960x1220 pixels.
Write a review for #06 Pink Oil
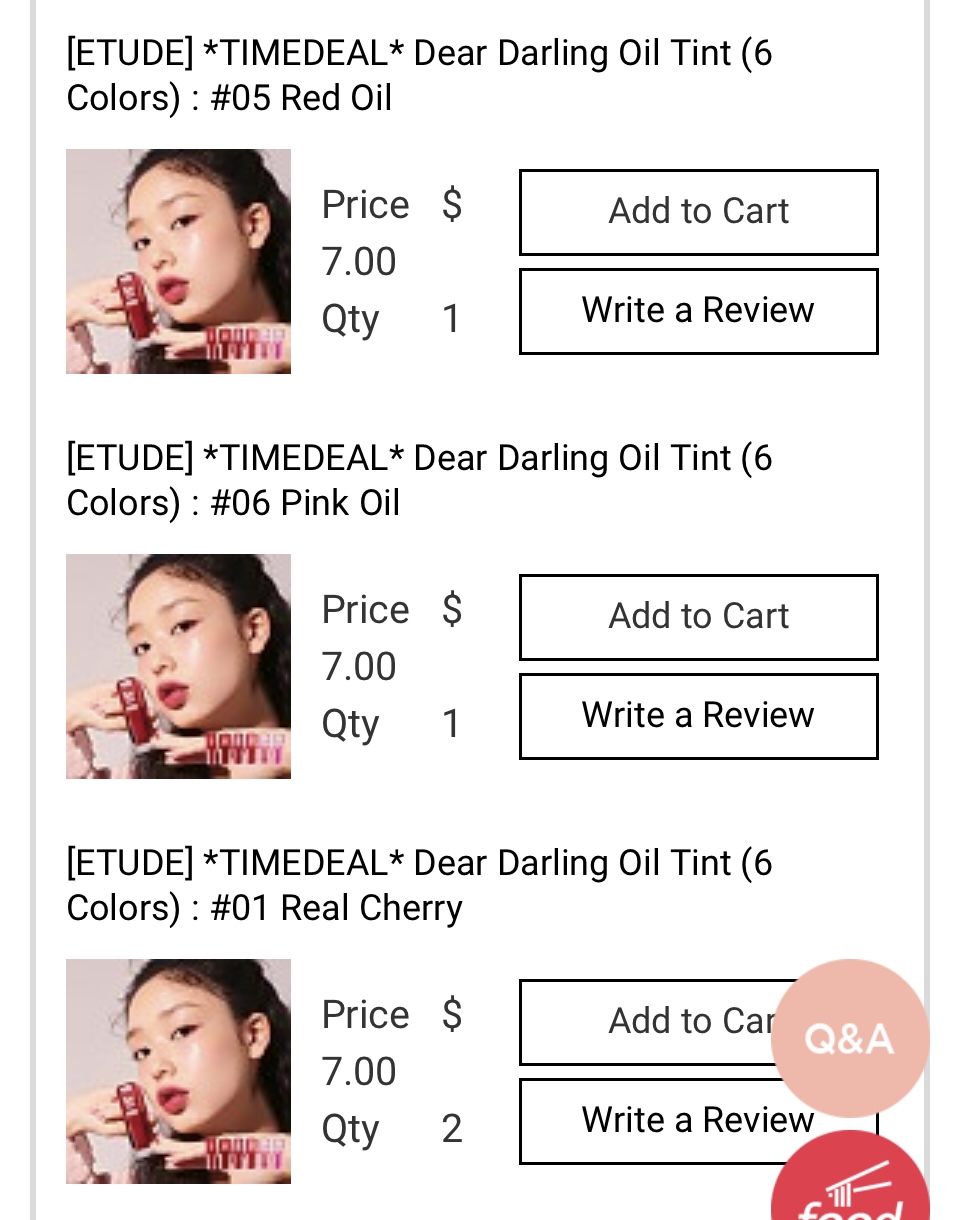[x=698, y=716]
